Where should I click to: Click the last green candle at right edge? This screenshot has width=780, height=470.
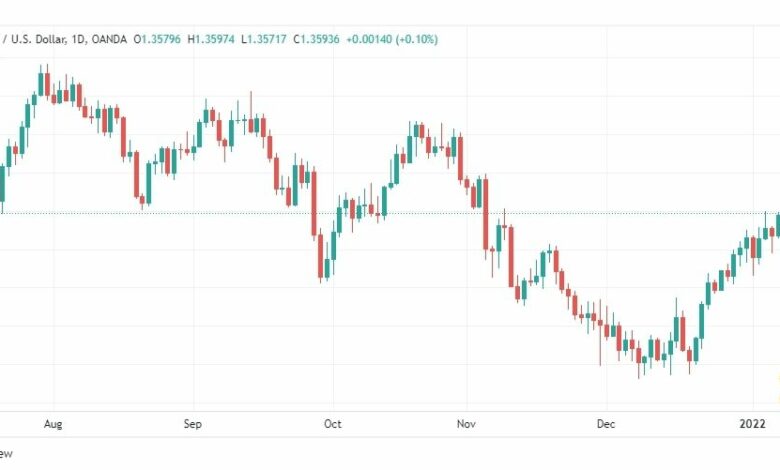[x=778, y=225]
